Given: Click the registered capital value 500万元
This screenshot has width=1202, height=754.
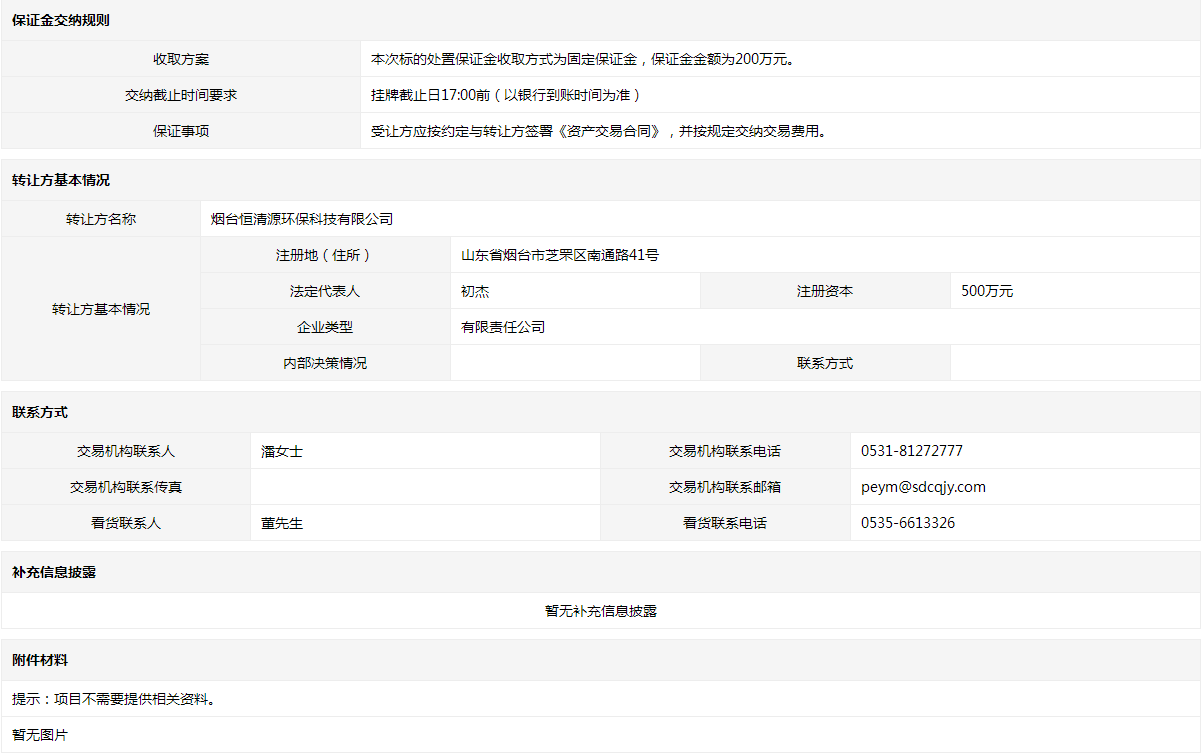Looking at the screenshot, I should point(987,291).
